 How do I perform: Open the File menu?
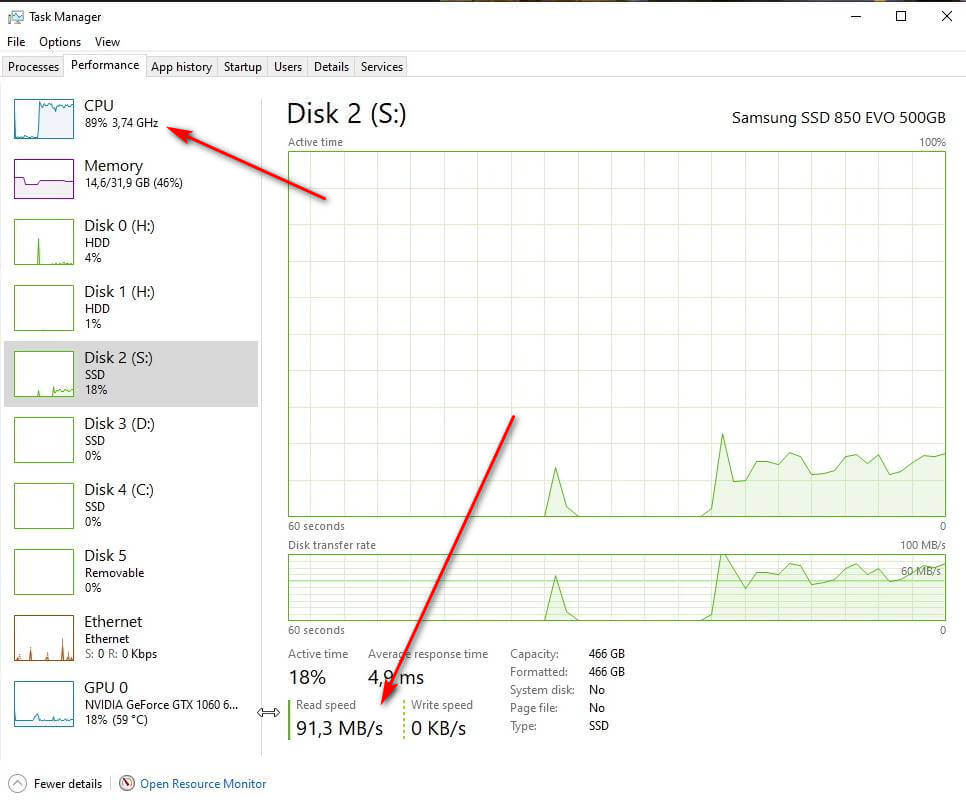[x=16, y=42]
